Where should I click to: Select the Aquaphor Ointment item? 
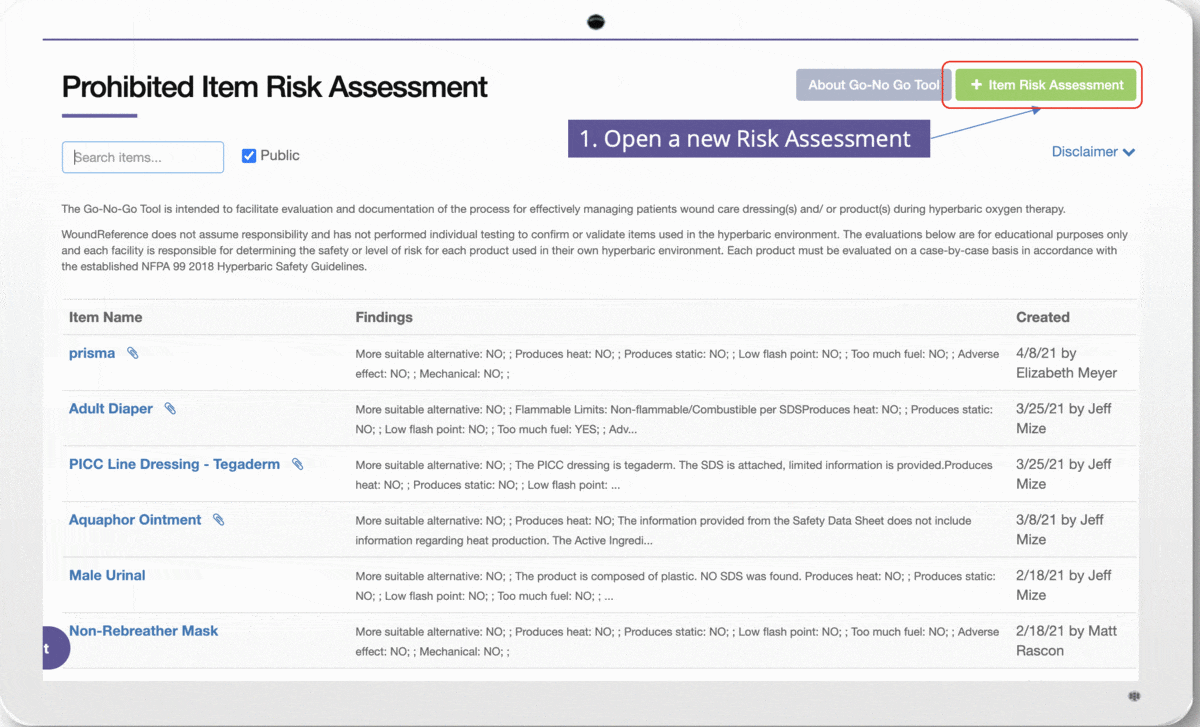coord(135,519)
